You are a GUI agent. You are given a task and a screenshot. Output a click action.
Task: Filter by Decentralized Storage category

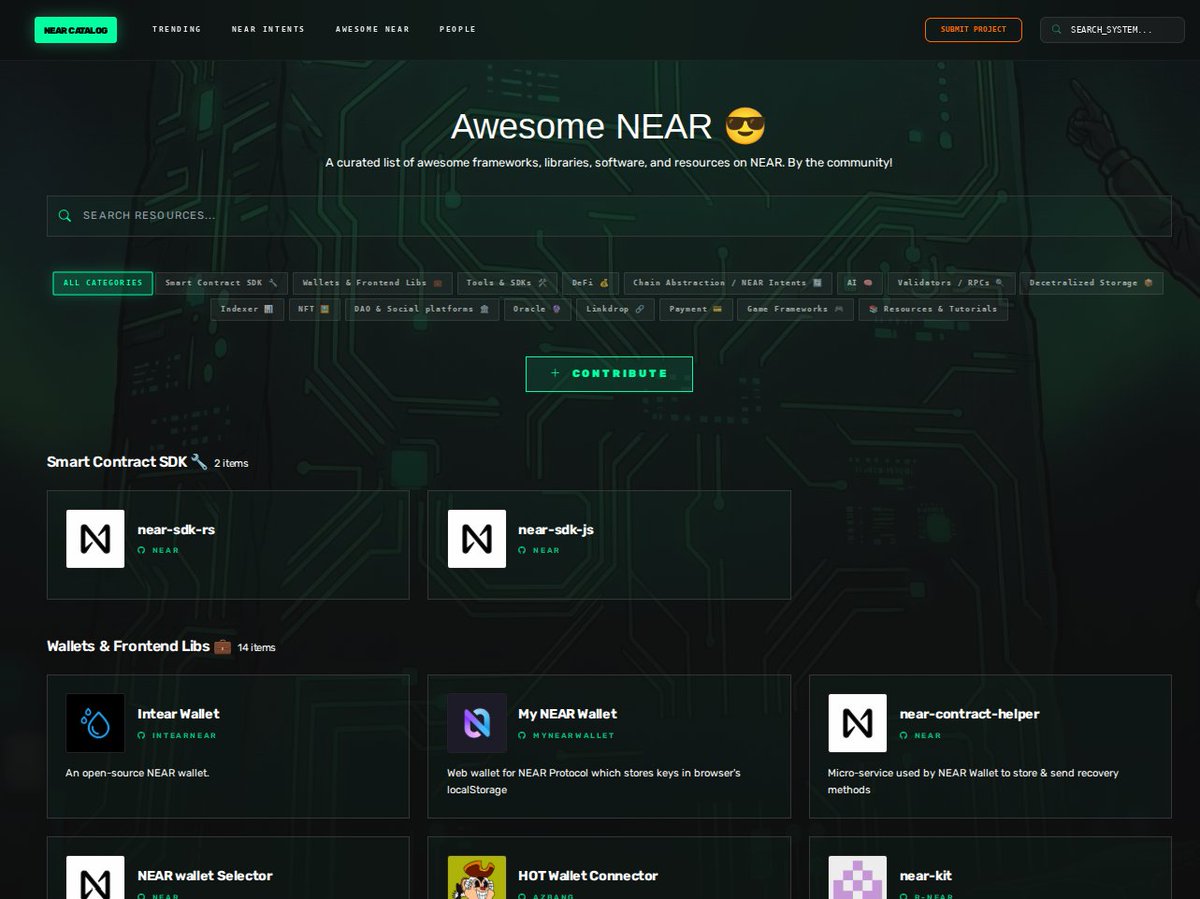point(1091,283)
